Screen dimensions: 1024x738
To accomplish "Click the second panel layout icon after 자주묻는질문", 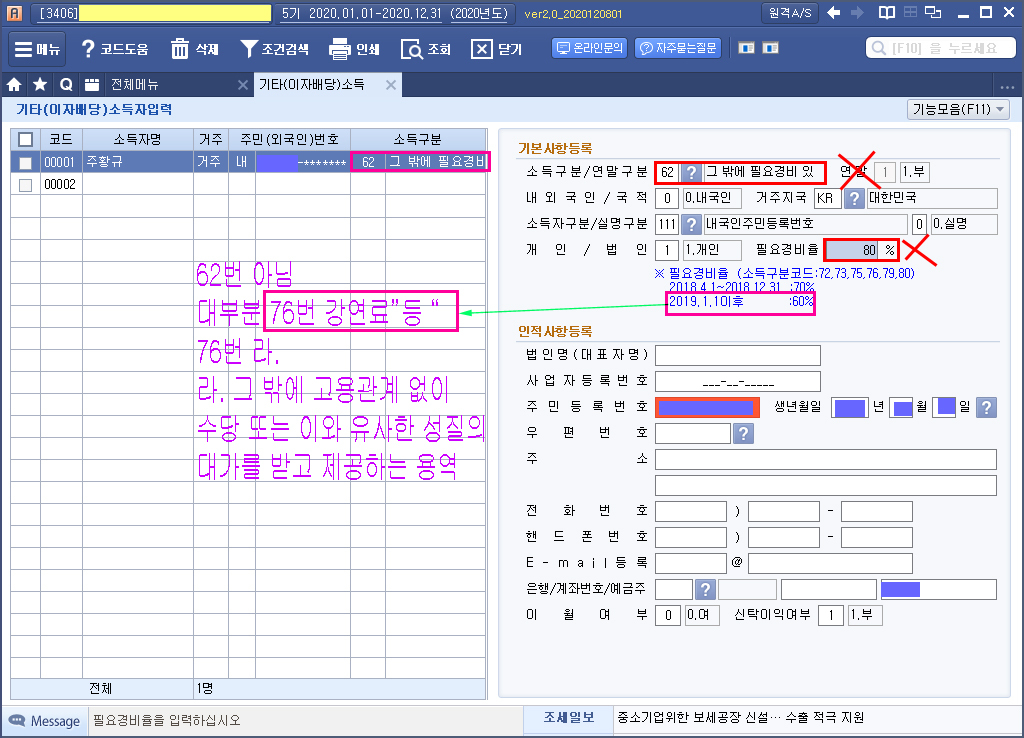I will point(771,48).
